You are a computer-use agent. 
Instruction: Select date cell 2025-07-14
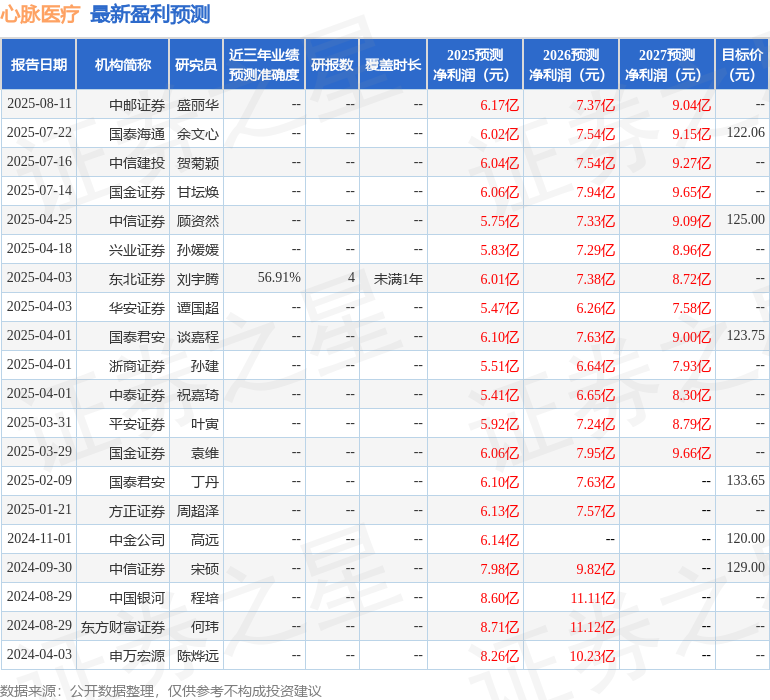pos(39,191)
